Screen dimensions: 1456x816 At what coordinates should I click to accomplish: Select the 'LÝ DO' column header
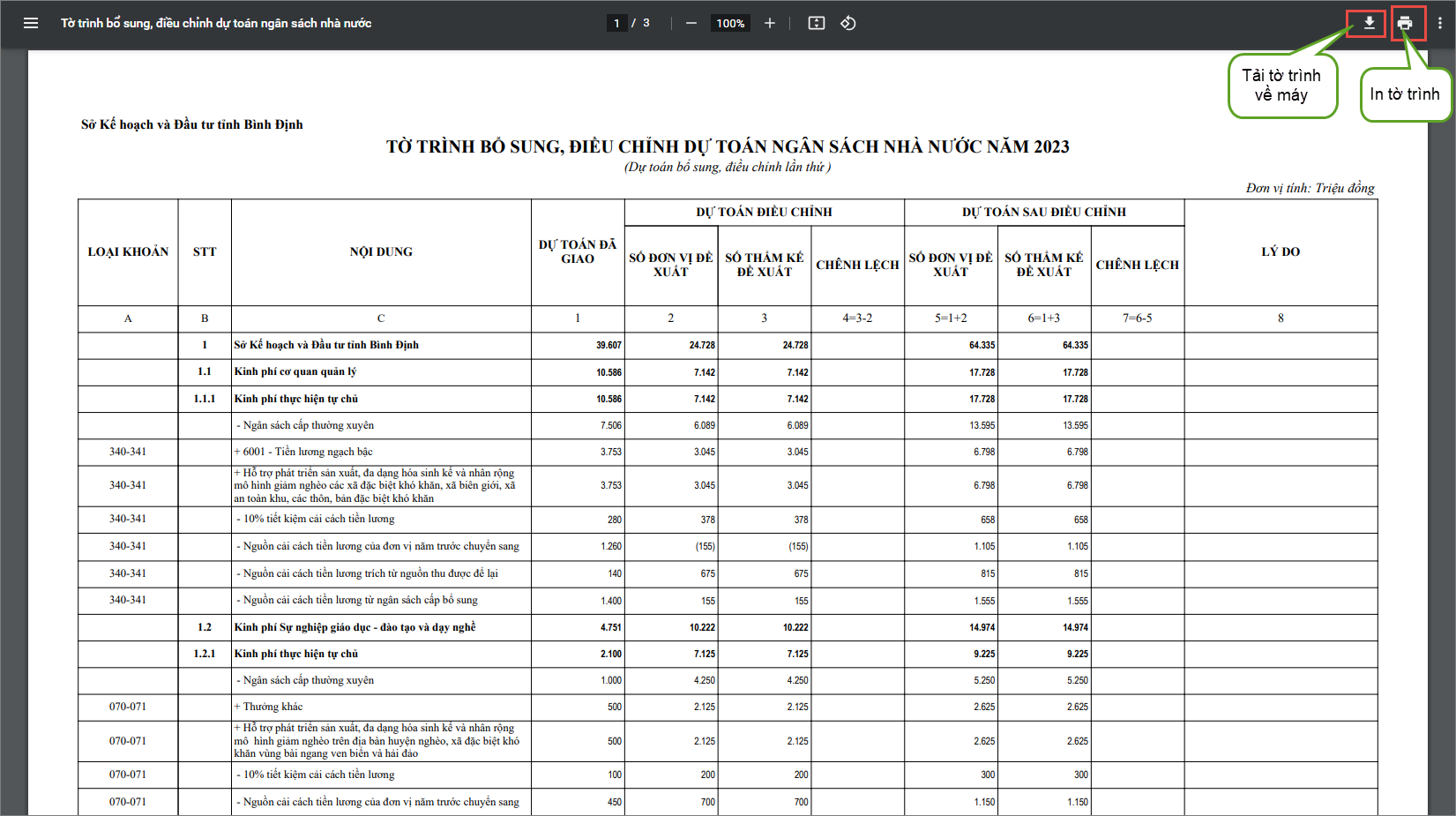click(x=1281, y=252)
